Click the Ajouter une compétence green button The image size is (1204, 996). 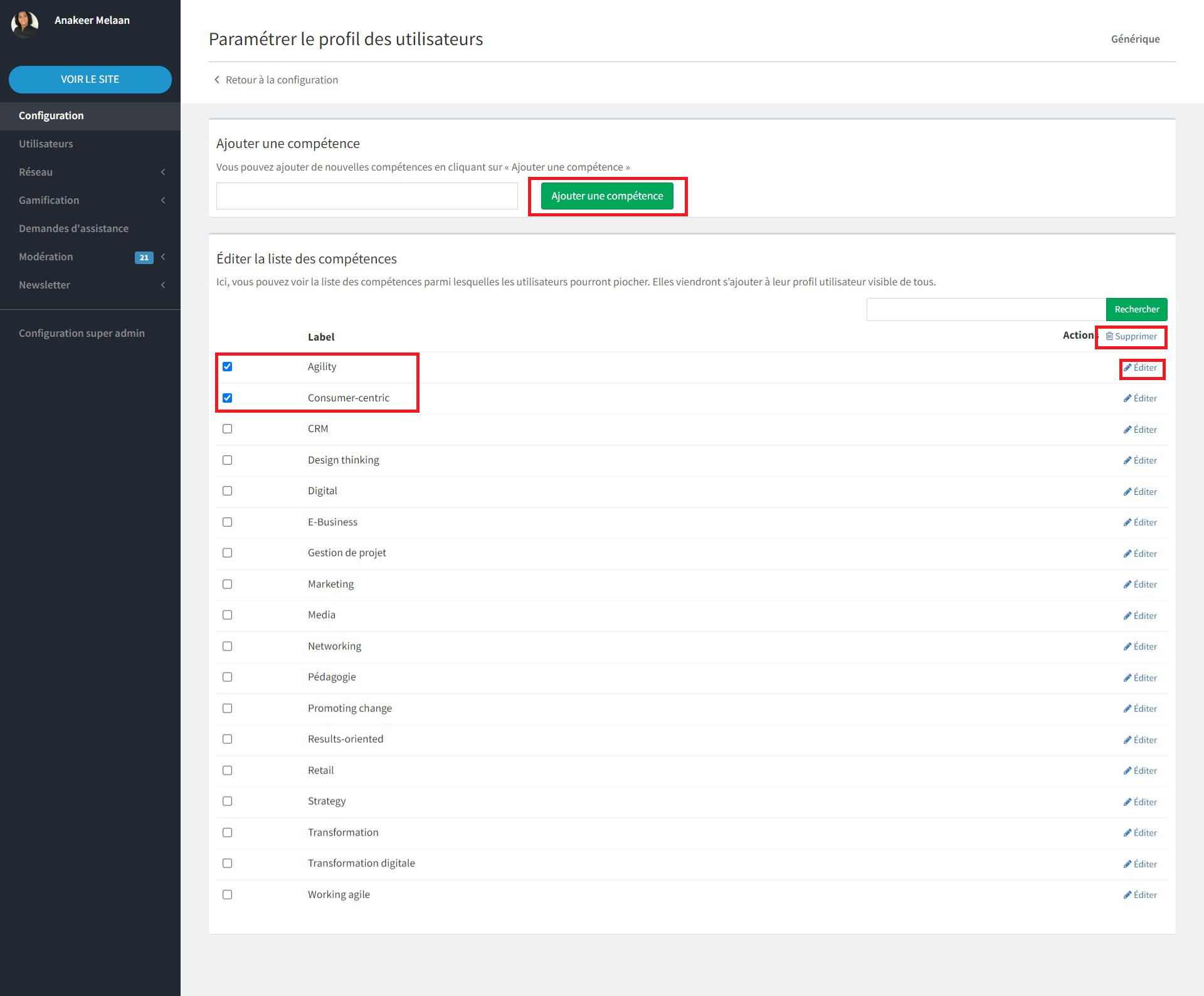click(606, 196)
